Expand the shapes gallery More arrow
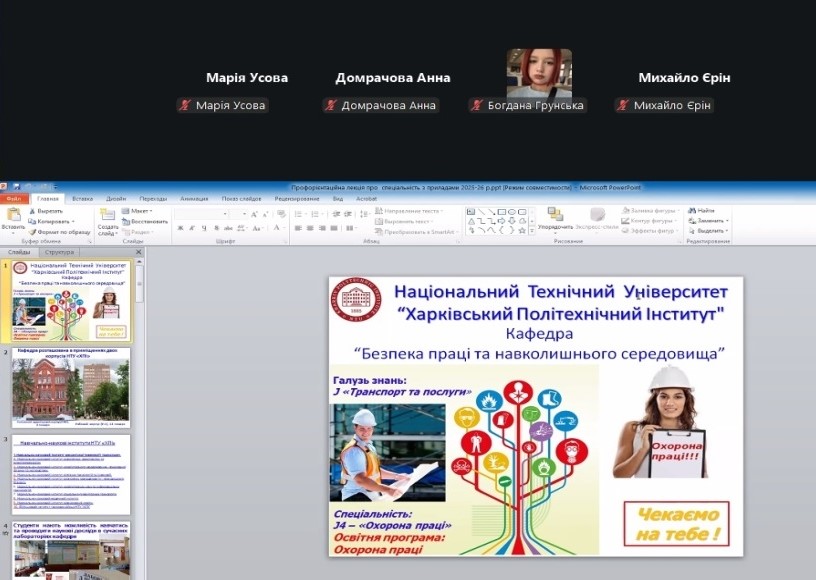The height and width of the screenshot is (580, 816). 531,230
